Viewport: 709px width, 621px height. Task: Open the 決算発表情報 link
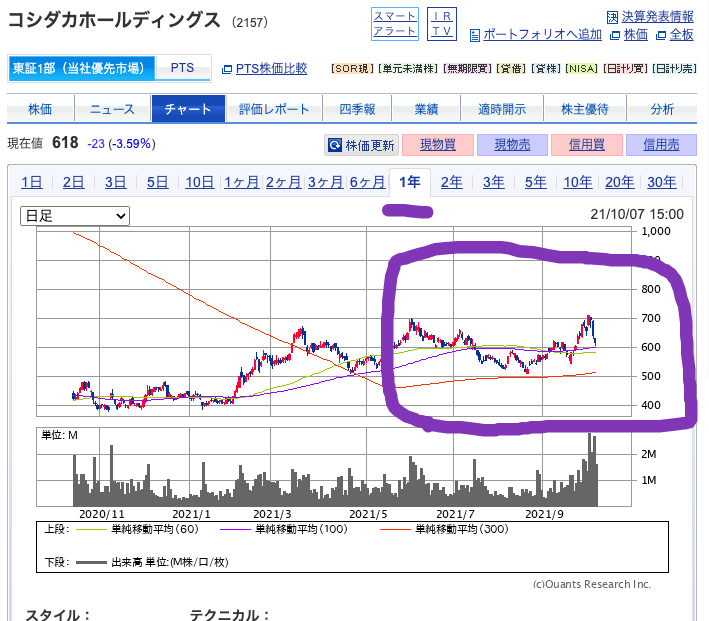click(x=657, y=17)
